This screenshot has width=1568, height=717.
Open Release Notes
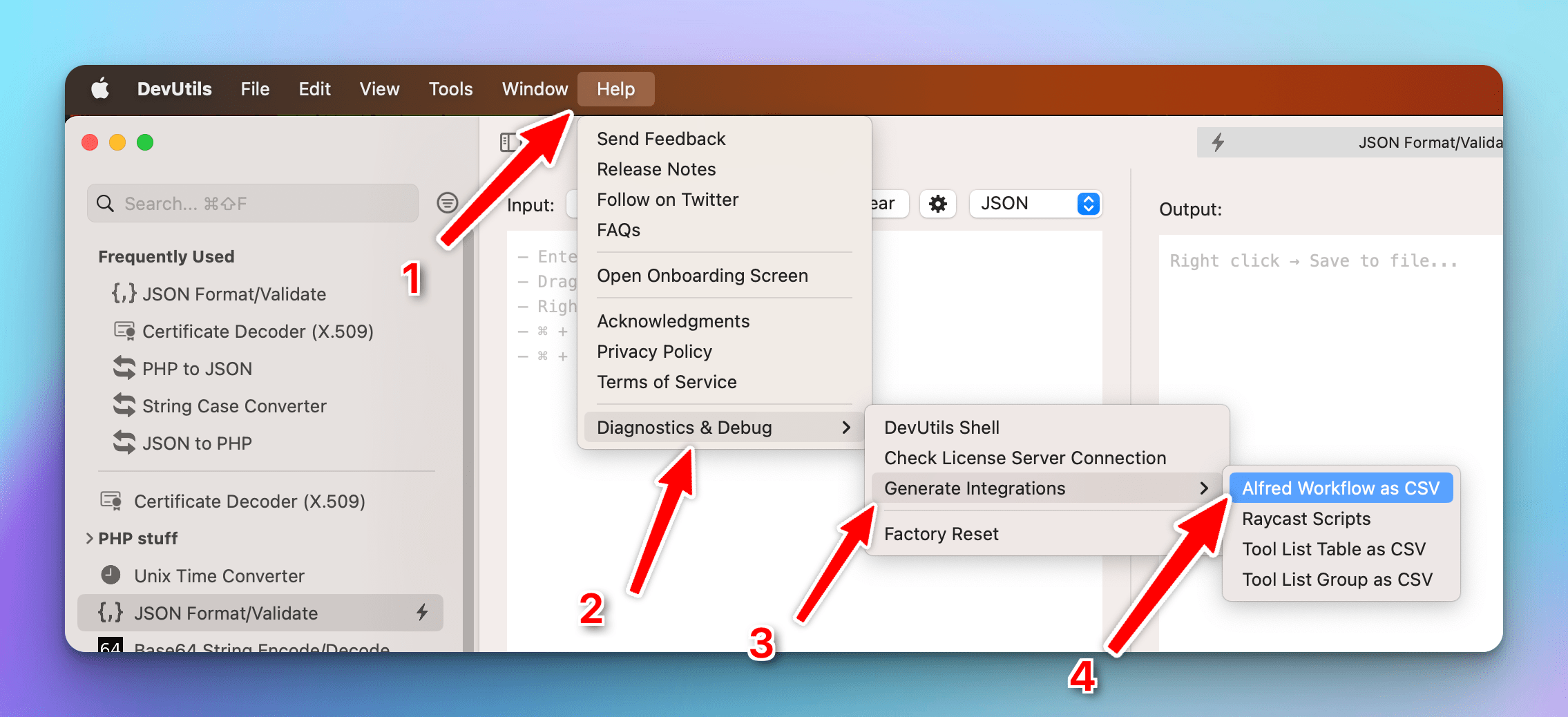(x=656, y=169)
